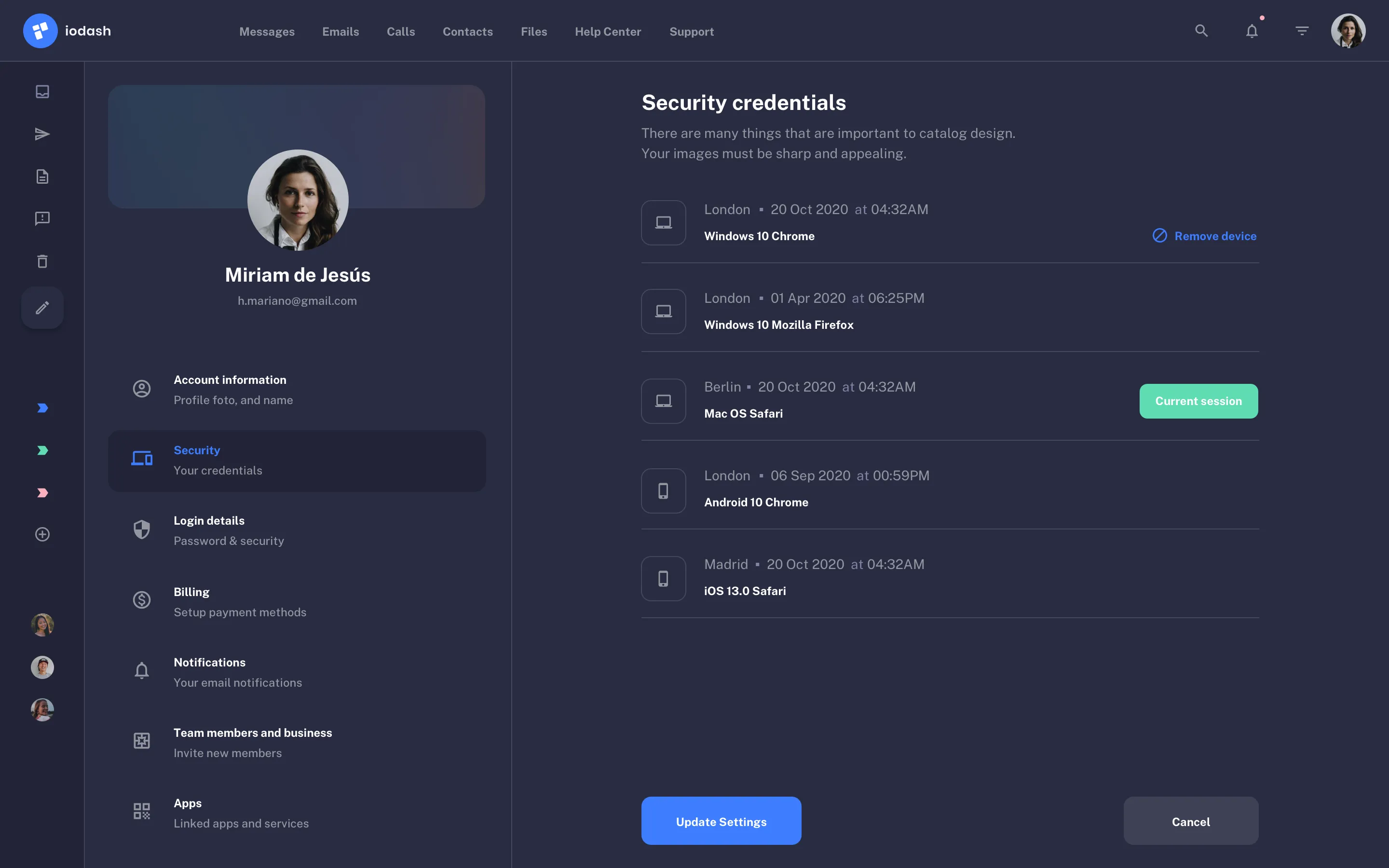This screenshot has height=868, width=1389.
Task: Select the blue tag marker in the sidebar
Action: 42,407
